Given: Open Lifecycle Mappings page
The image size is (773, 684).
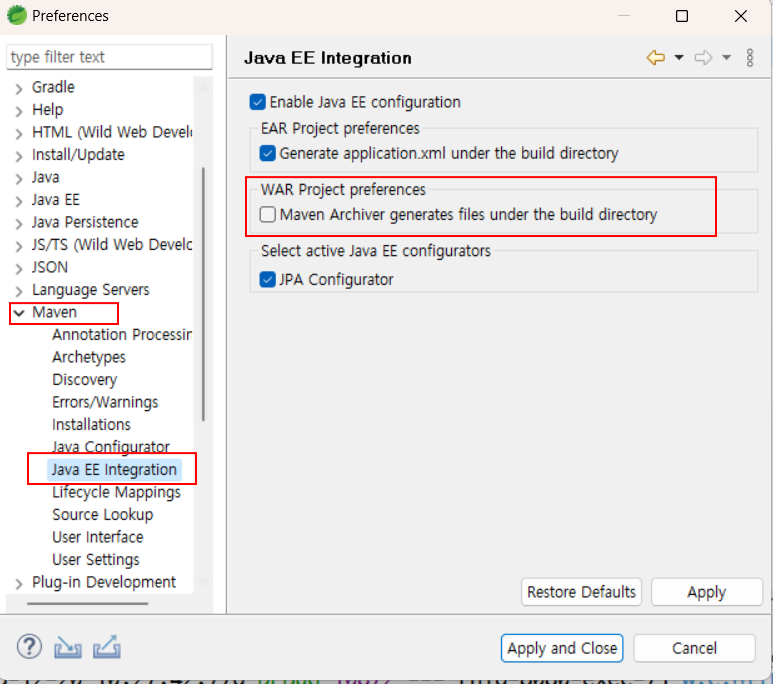Looking at the screenshot, I should point(116,492).
